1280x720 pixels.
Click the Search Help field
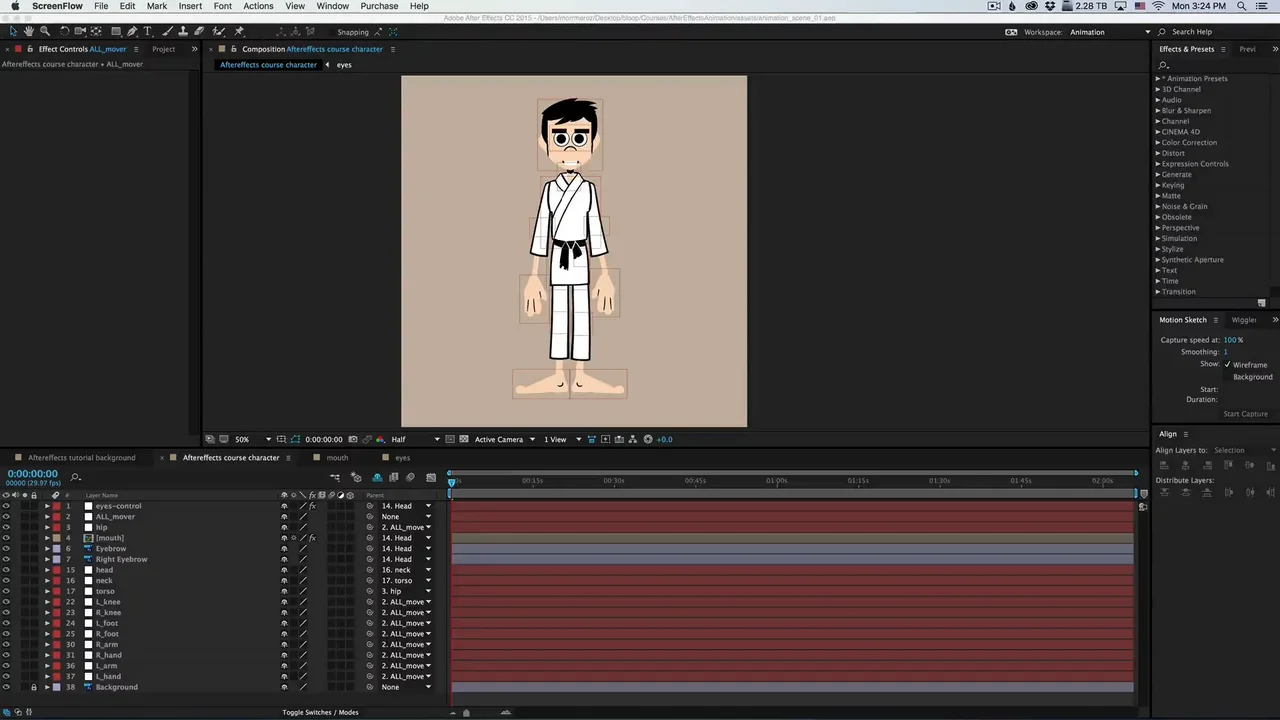coord(1191,32)
